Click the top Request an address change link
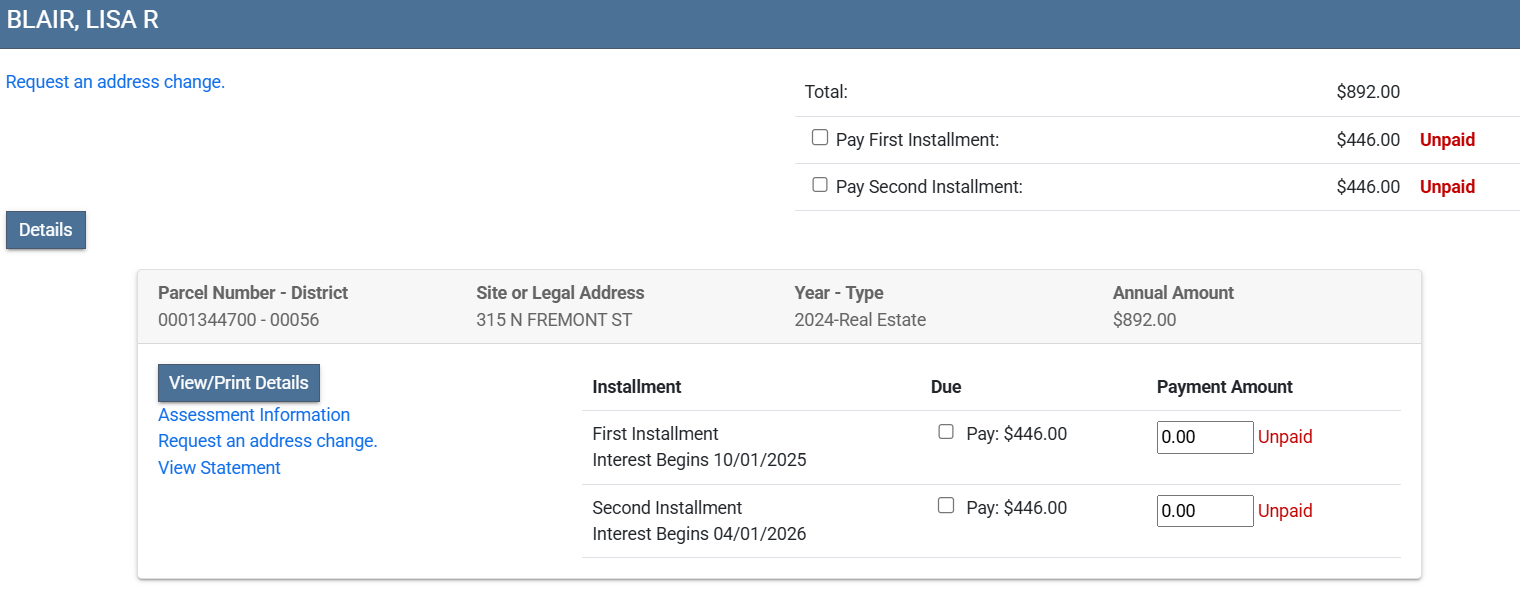This screenshot has width=1520, height=599. tap(115, 82)
